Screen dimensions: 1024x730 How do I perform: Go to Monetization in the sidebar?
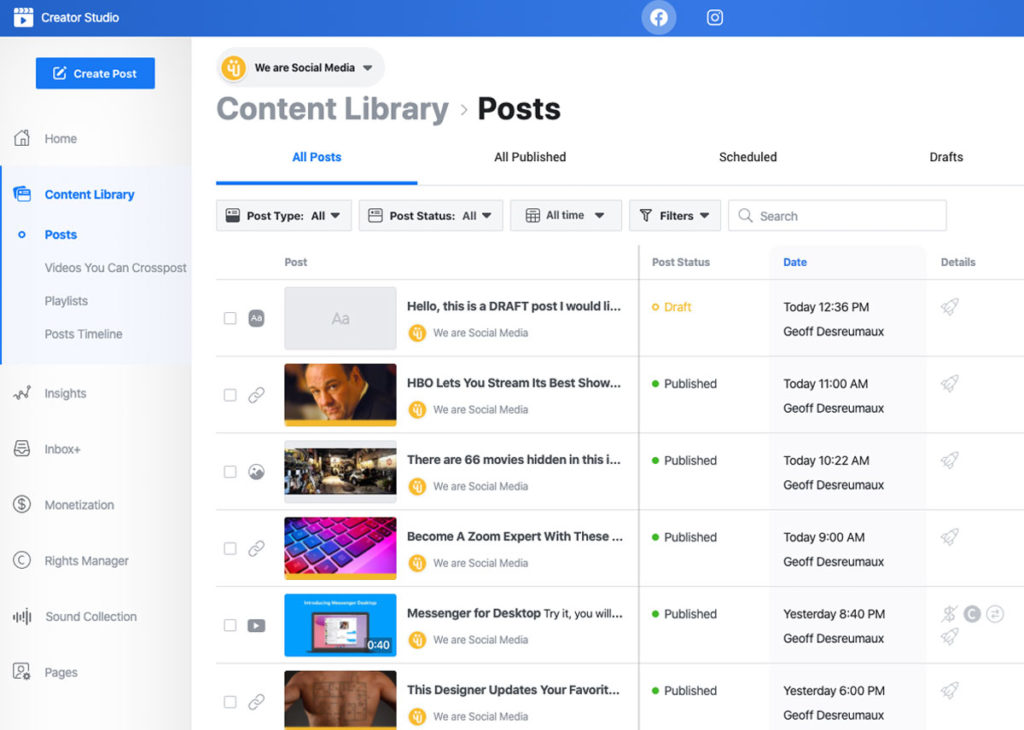79,505
